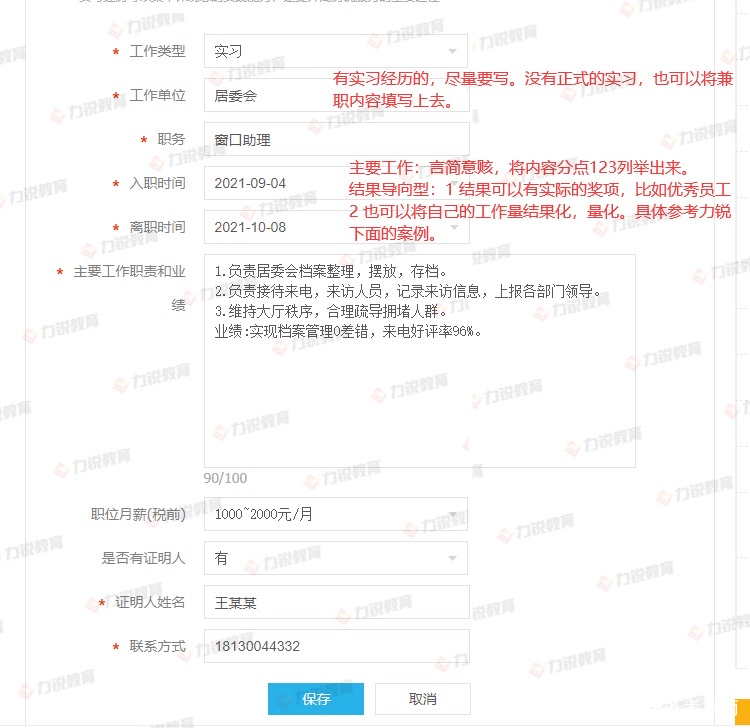The image size is (750, 728).
Task: Click the 联系方式 field with 18130044332
Action: (337, 646)
